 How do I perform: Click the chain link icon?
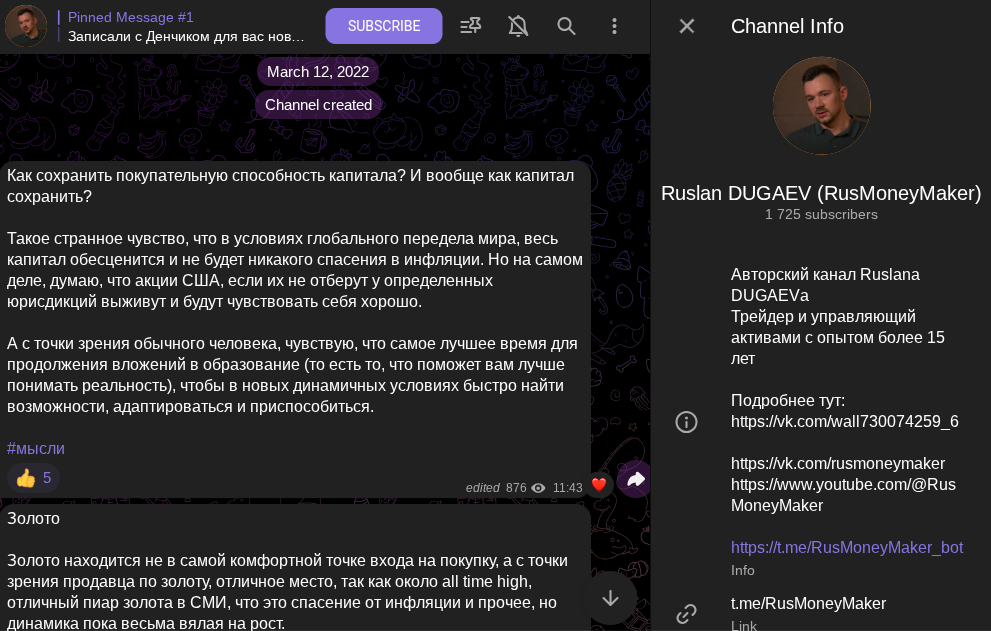(x=686, y=613)
